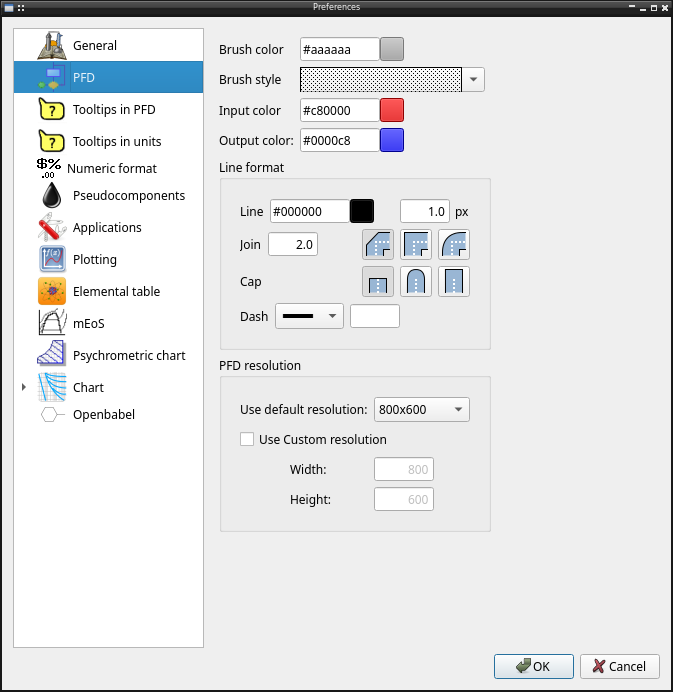673x692 pixels.
Task: Pick the black line color swatch
Action: (x=362, y=211)
